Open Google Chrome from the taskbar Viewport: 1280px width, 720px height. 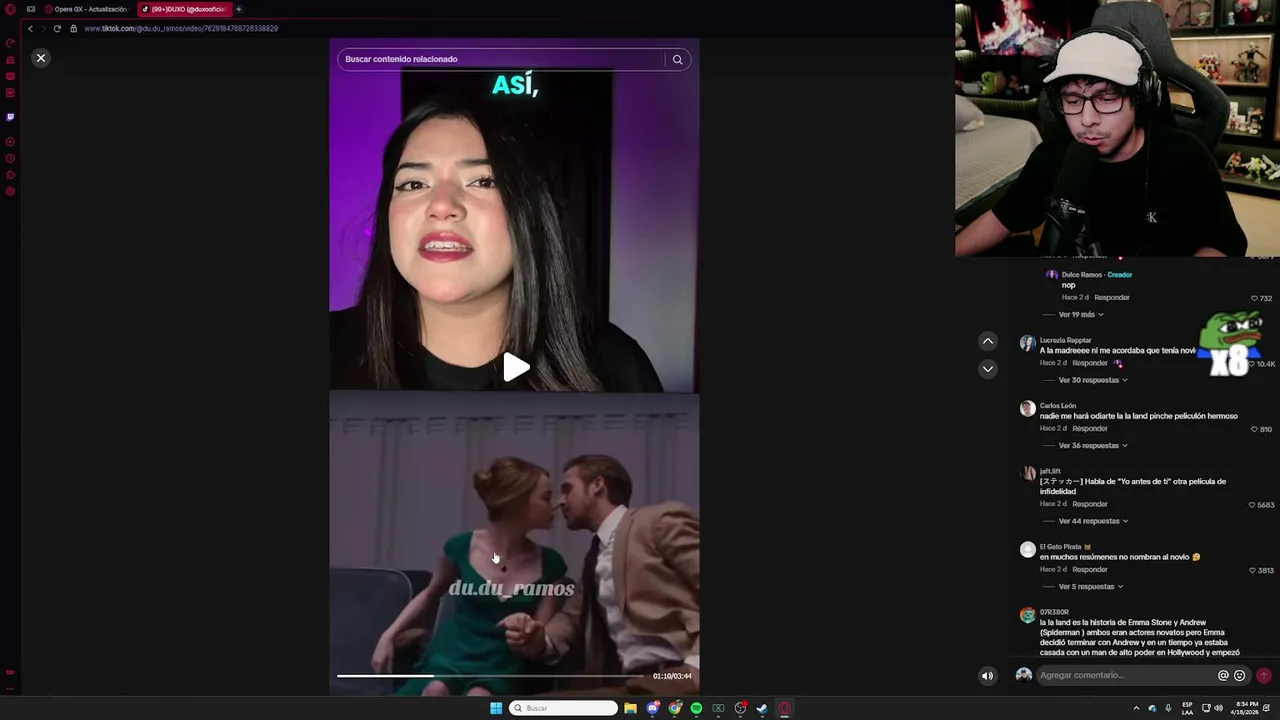675,708
